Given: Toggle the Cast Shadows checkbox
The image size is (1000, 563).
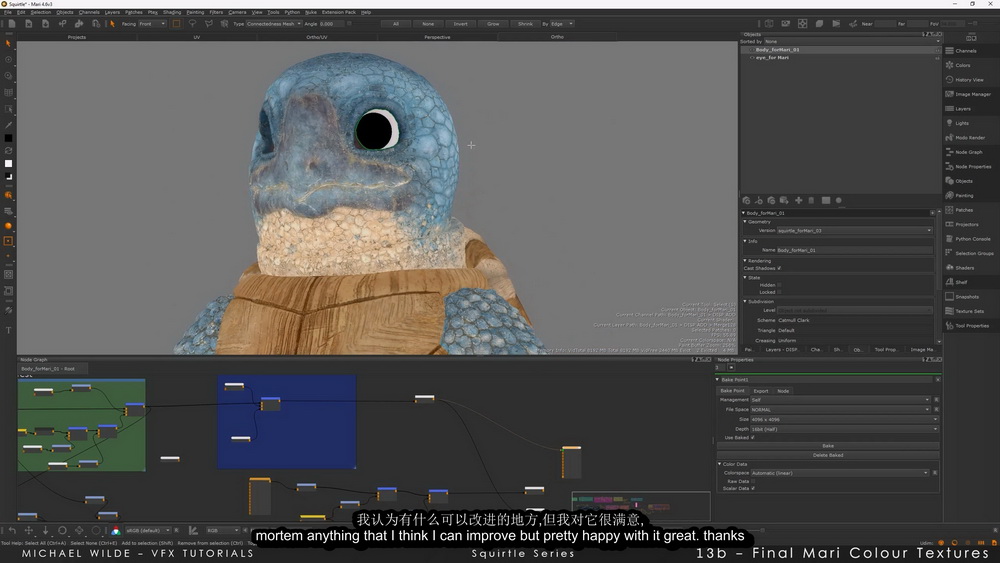Looking at the screenshot, I should 779,268.
